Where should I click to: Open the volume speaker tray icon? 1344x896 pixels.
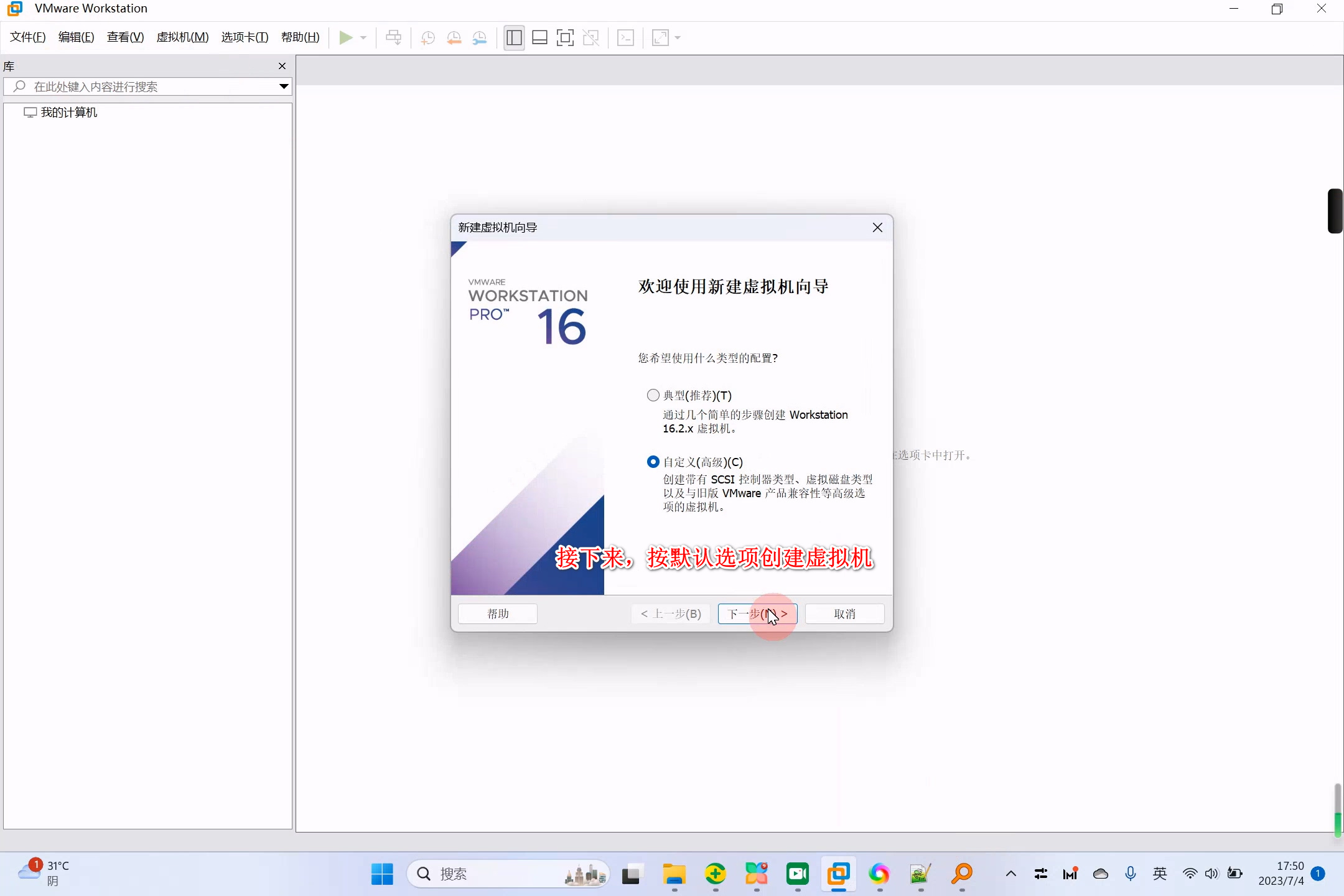point(1211,874)
